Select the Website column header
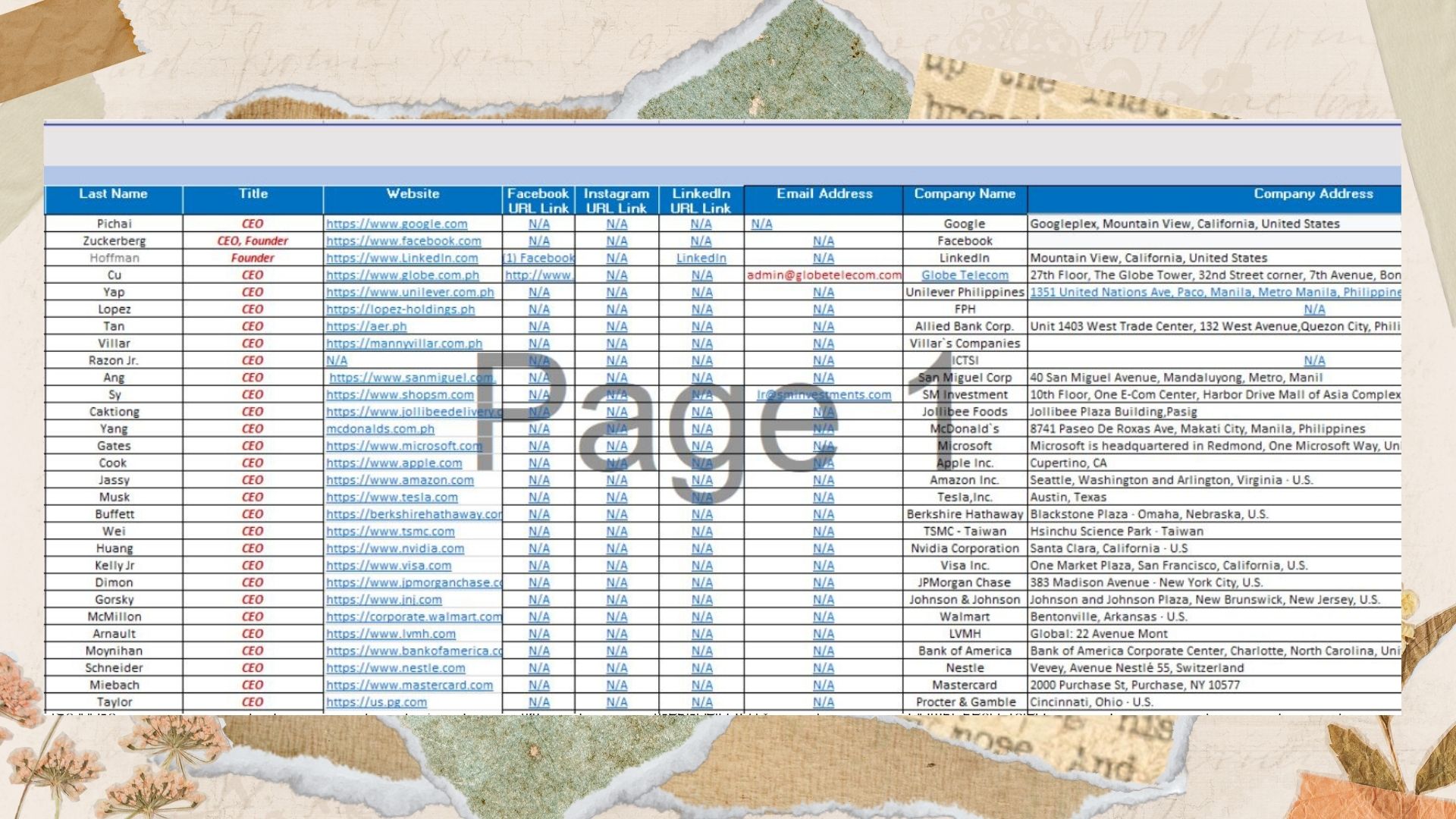The width and height of the screenshot is (1456, 819). (413, 194)
